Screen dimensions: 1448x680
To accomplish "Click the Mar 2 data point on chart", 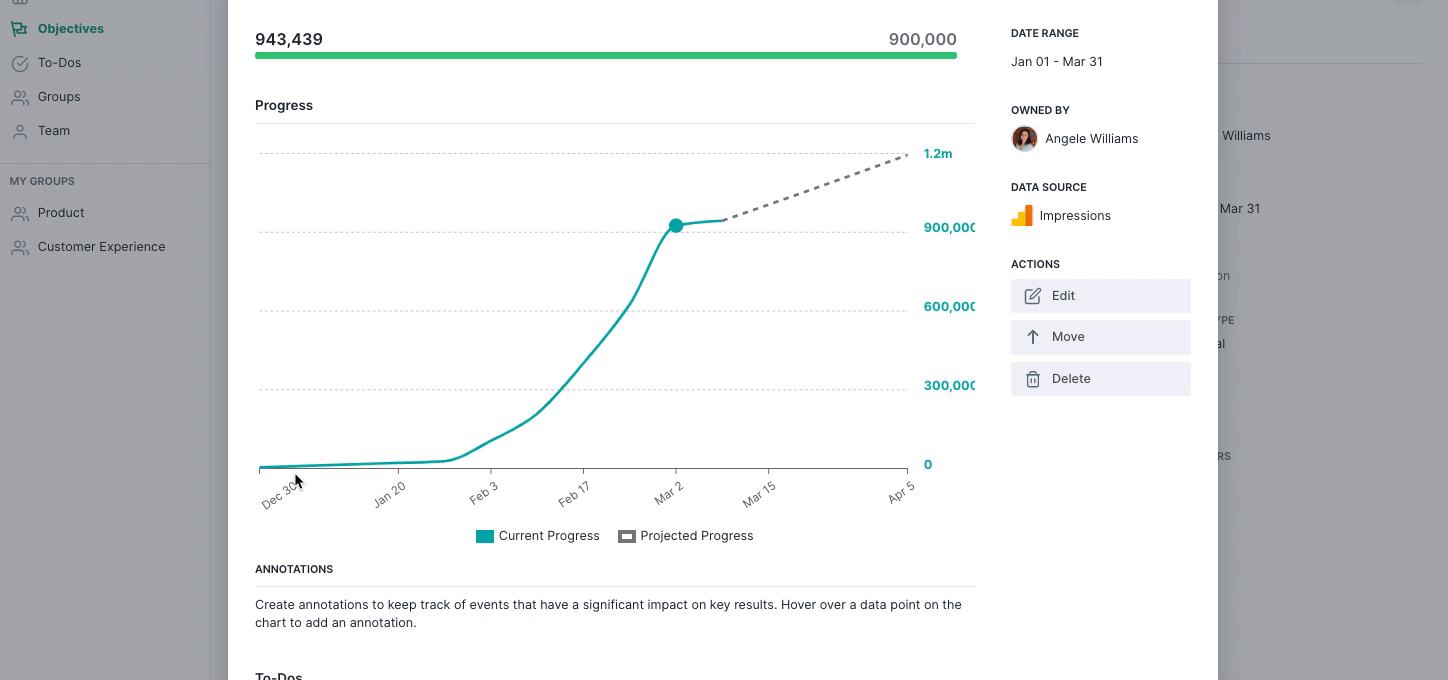I will point(676,226).
